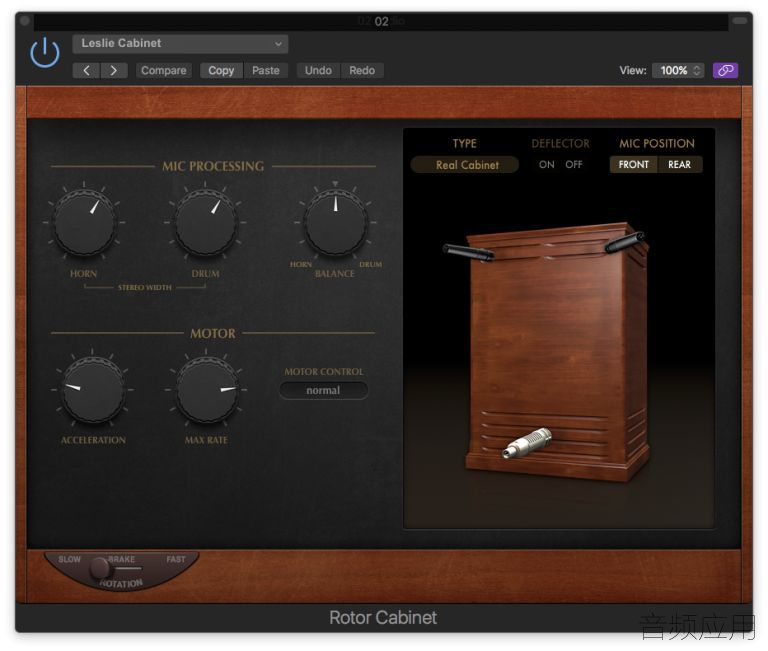Click the Drum stereo width knob
768x651 pixels.
click(206, 223)
